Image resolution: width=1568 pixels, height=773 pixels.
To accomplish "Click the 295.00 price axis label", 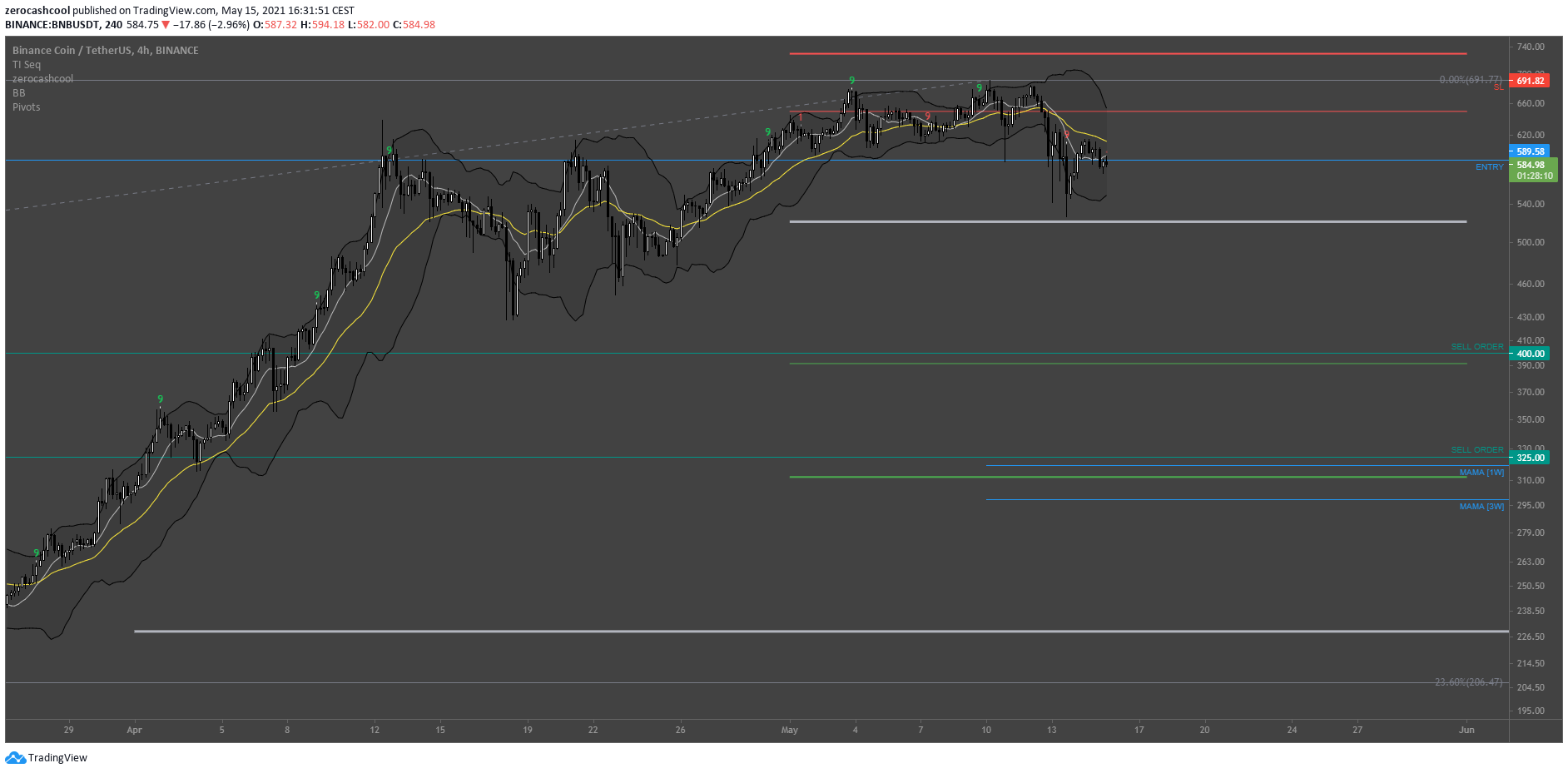I will (x=1531, y=505).
